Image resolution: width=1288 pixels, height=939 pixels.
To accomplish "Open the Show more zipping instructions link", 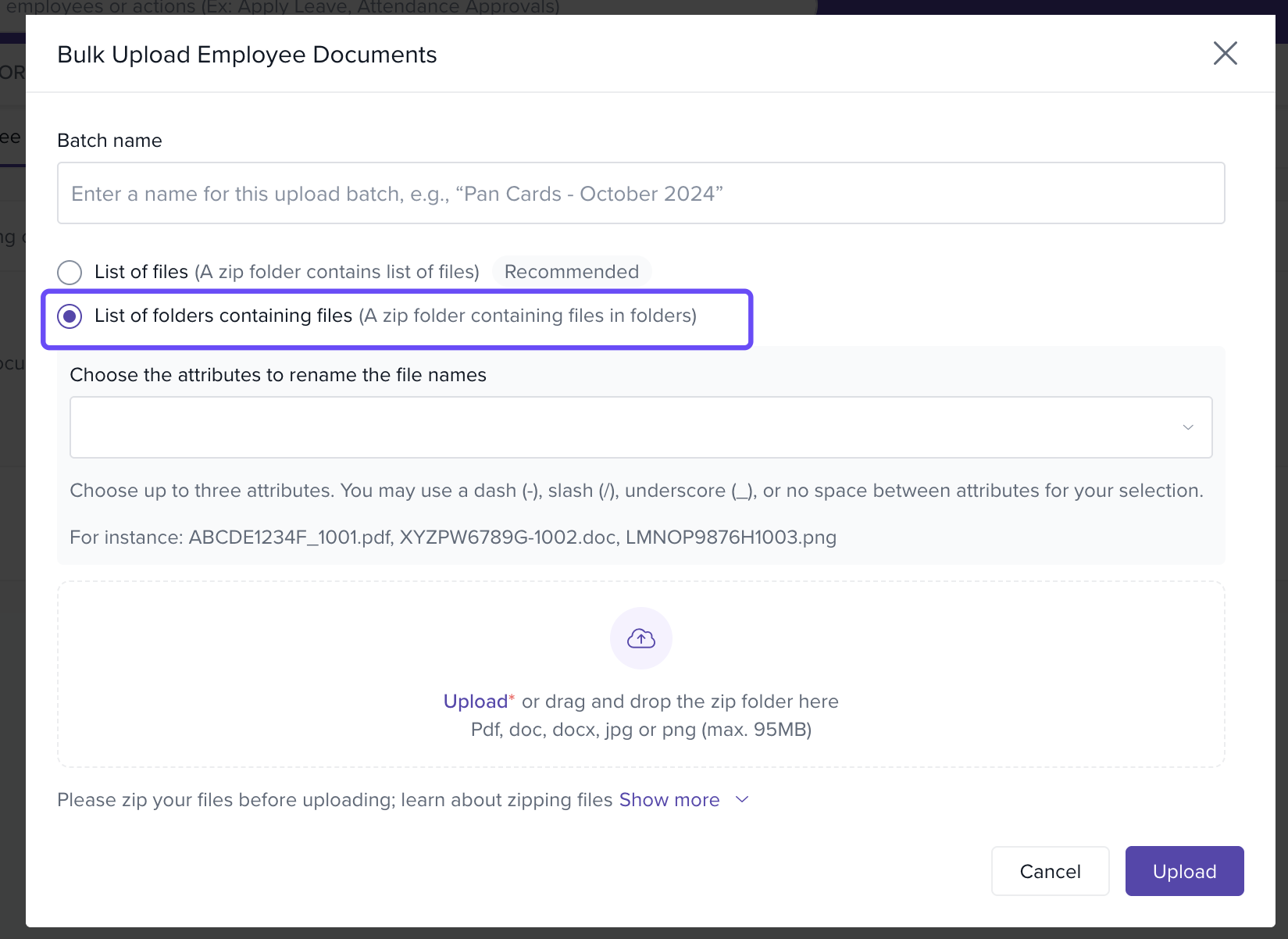I will pos(669,800).
